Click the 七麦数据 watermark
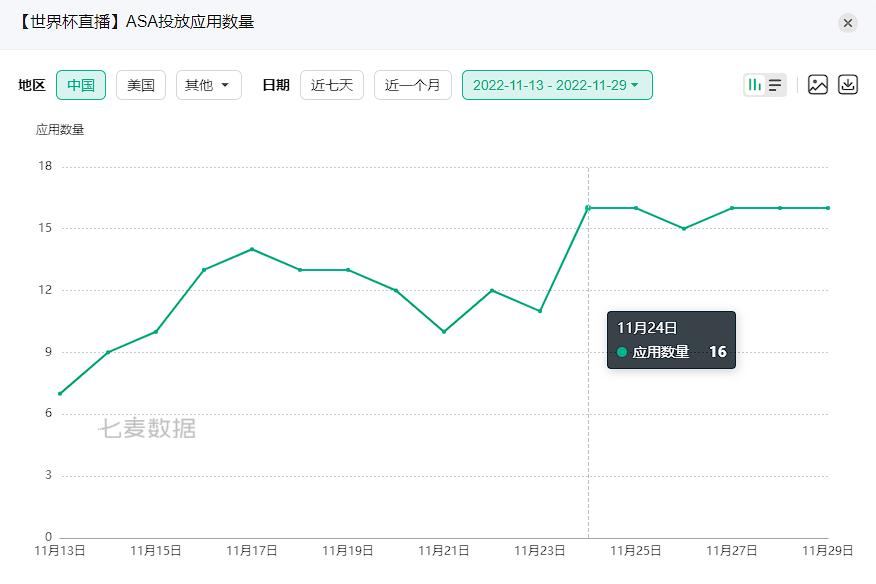Viewport: 876px width, 584px height. click(x=147, y=429)
